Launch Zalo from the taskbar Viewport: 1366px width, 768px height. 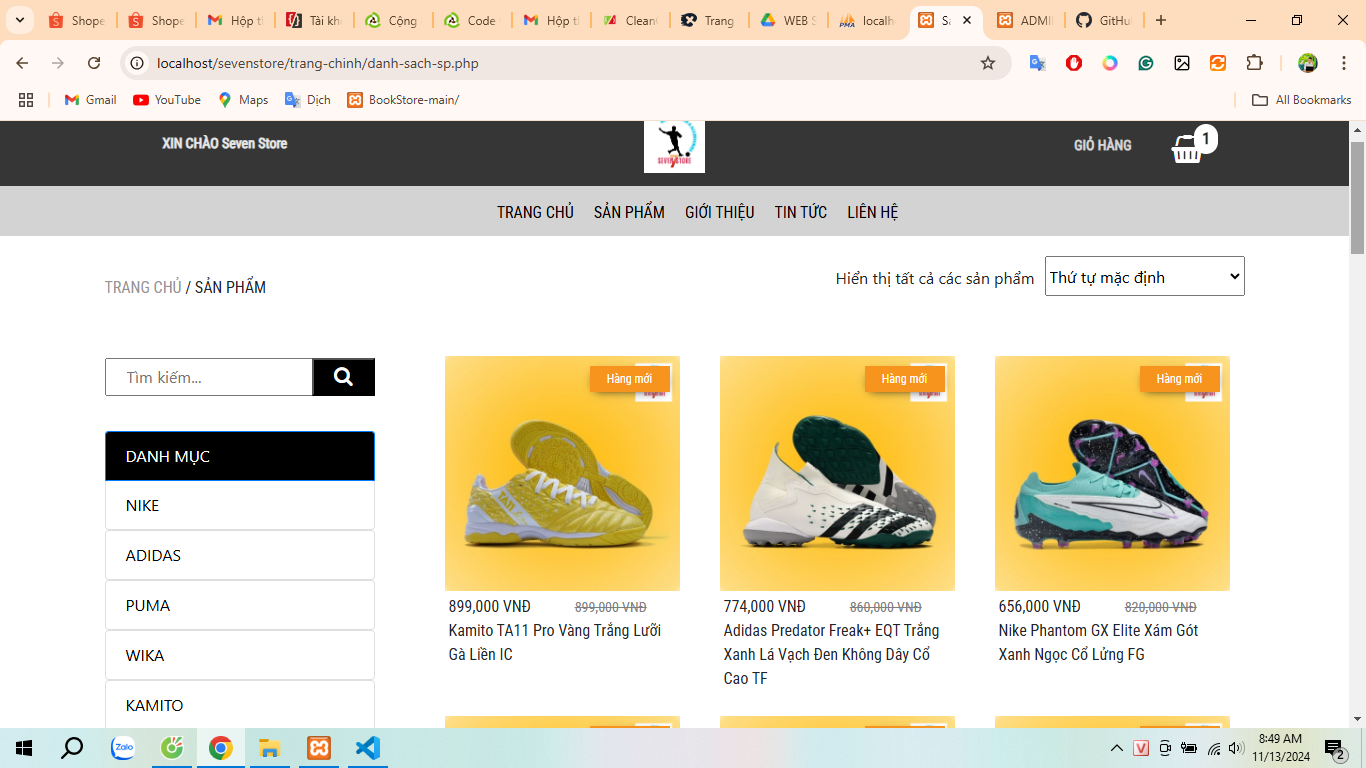click(123, 748)
